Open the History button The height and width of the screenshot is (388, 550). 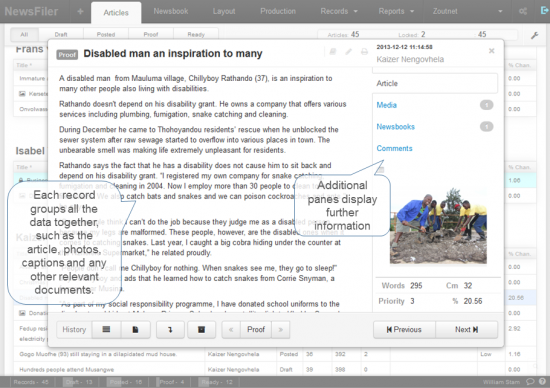tap(74, 329)
